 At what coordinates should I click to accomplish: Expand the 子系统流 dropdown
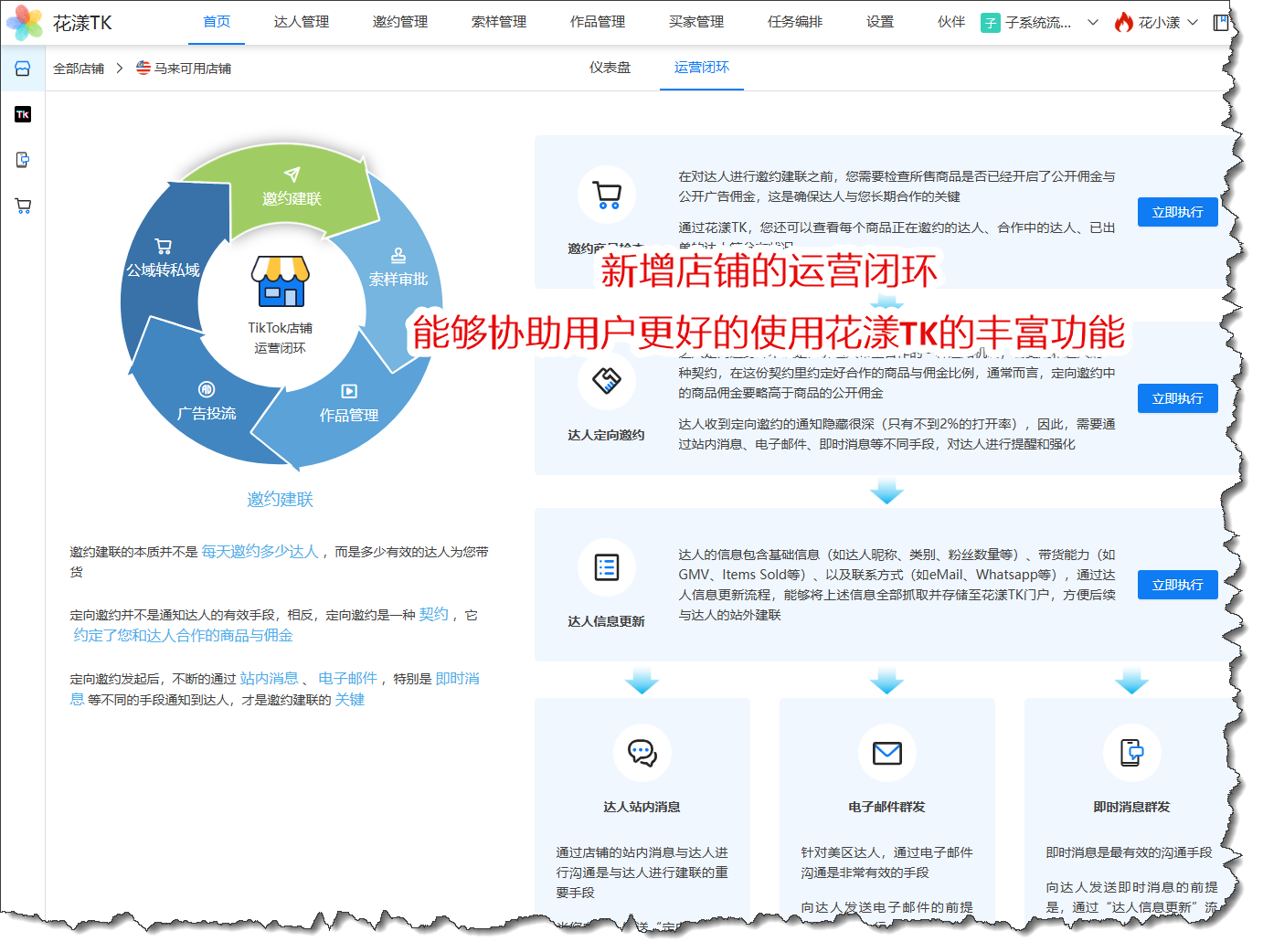tap(1092, 23)
